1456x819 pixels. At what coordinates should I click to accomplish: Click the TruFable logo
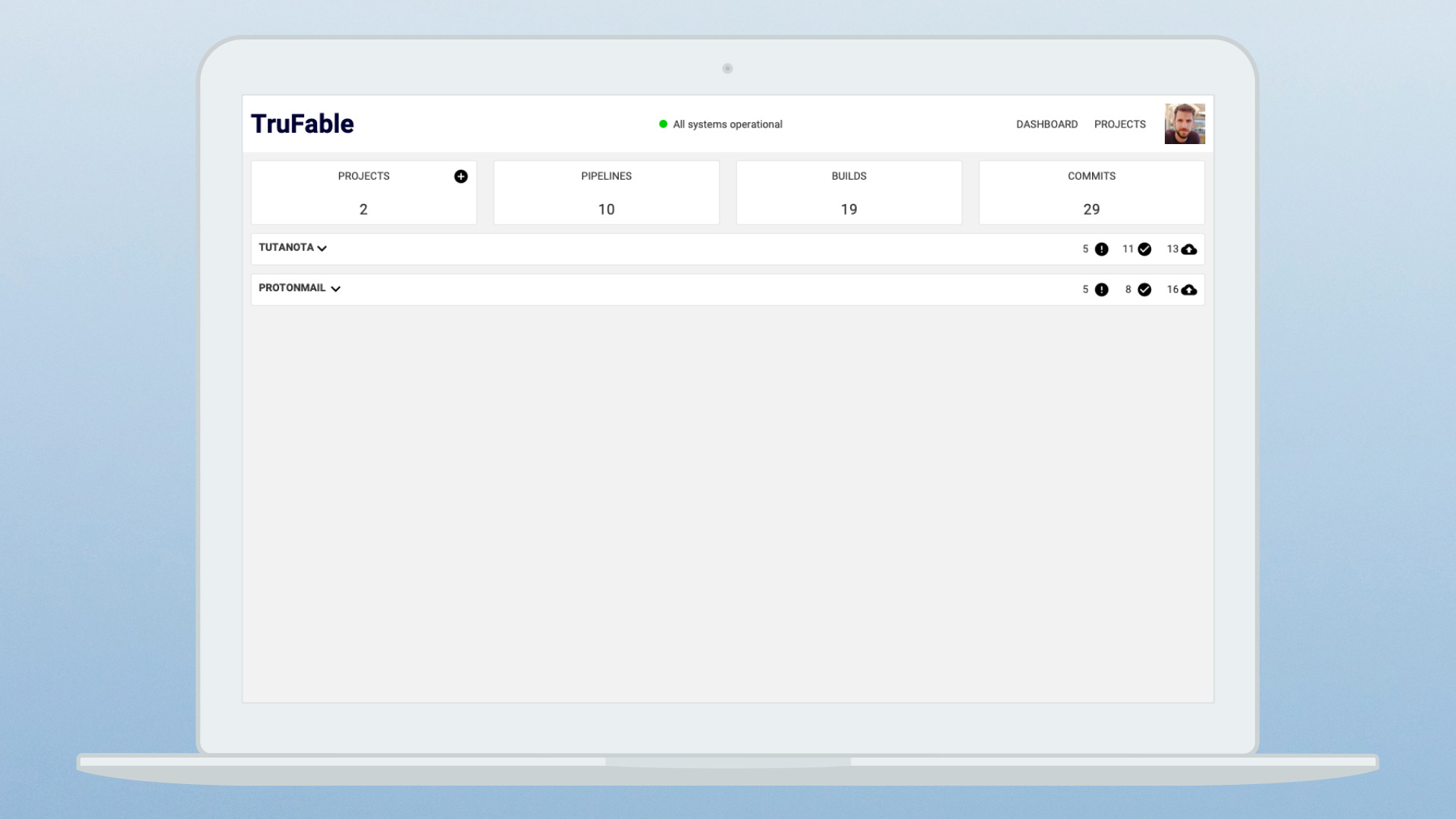[302, 124]
